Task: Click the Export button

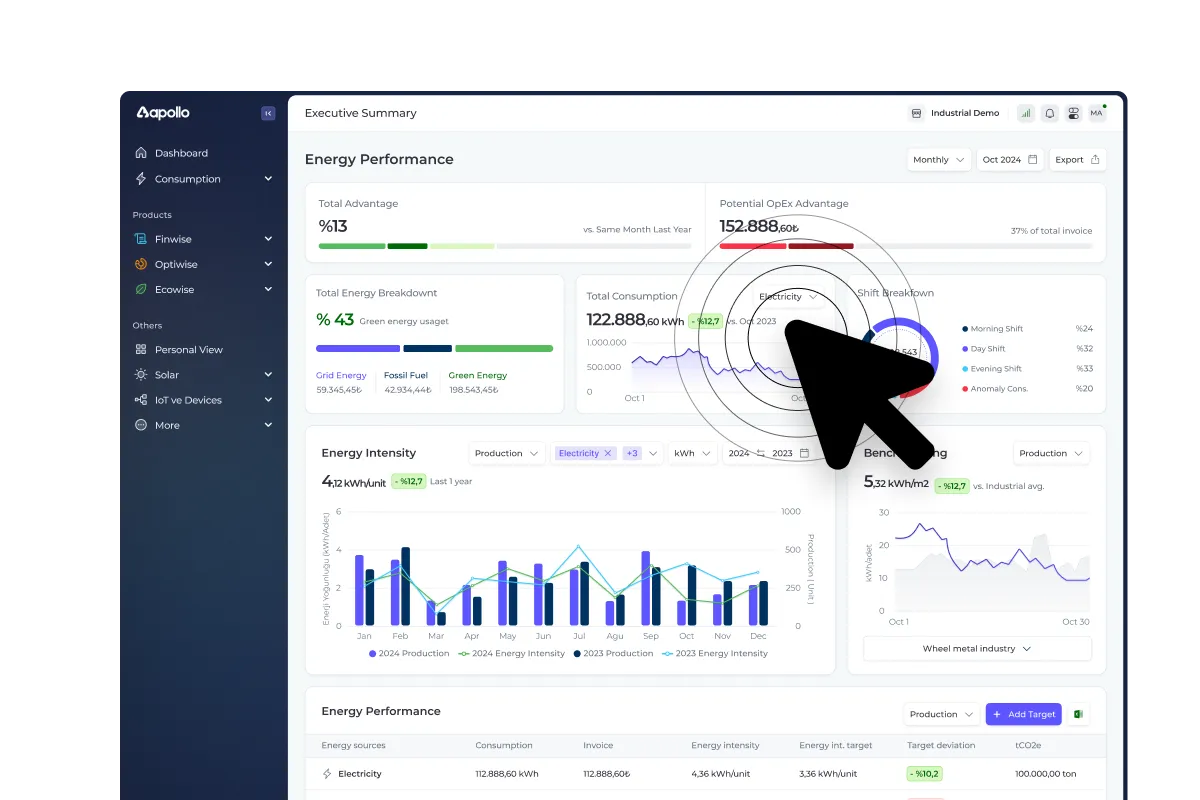Action: point(1077,160)
